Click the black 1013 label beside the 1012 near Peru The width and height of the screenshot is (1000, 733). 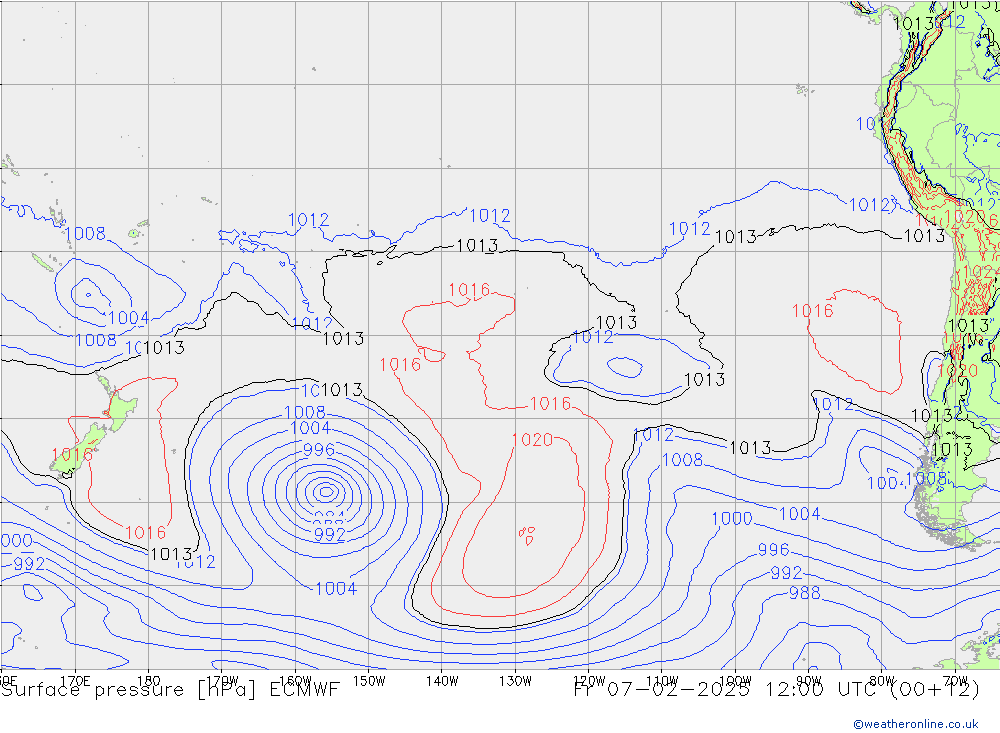925,236
